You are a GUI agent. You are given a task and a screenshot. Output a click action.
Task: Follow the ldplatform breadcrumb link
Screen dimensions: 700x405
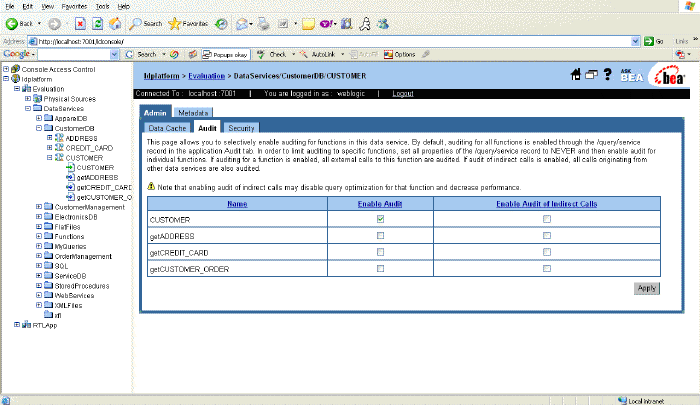coord(161,76)
